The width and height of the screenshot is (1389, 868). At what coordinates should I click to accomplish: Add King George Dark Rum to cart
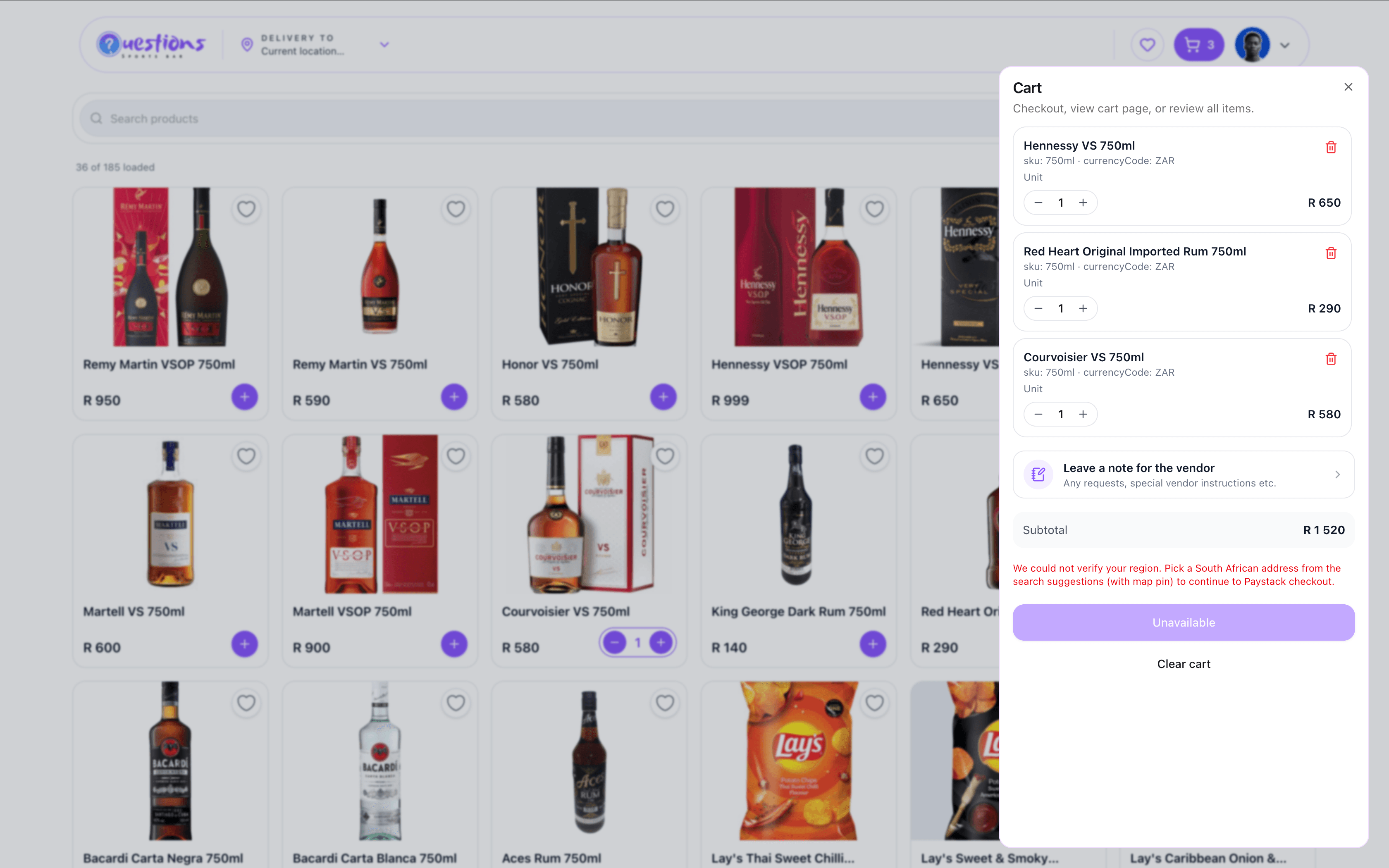pos(872,644)
